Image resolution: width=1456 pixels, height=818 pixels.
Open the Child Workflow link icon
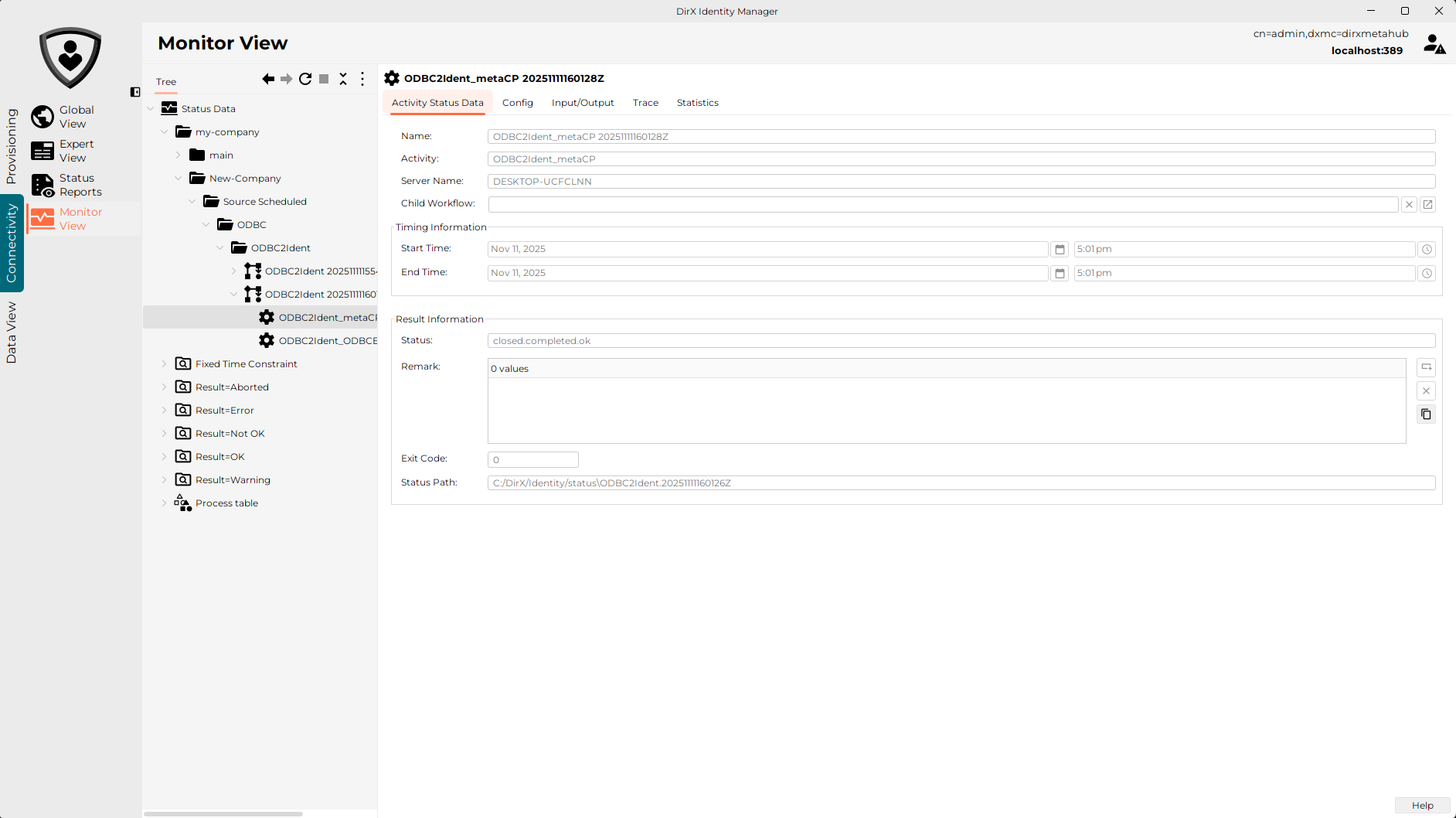(1428, 205)
